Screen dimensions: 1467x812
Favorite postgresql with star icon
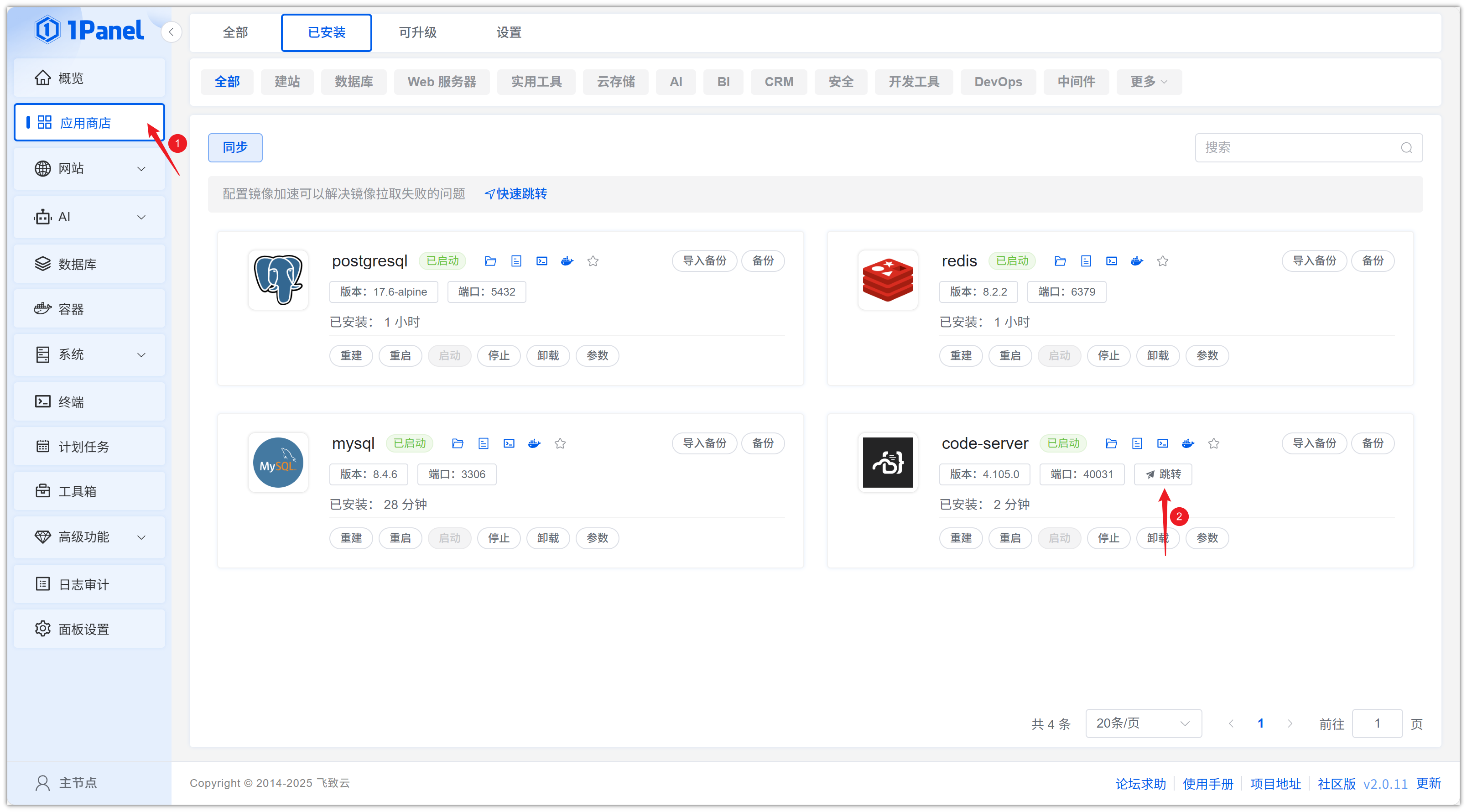pyautogui.click(x=593, y=261)
